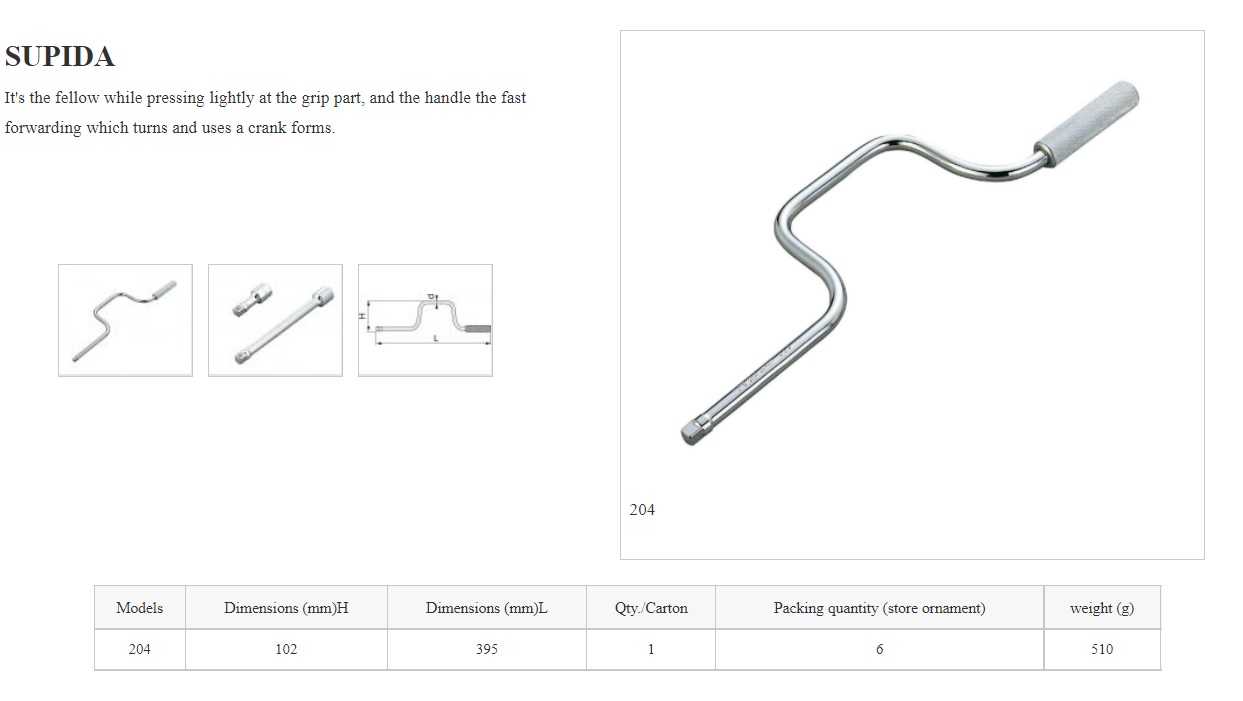Click the 102 height value cell

point(286,649)
